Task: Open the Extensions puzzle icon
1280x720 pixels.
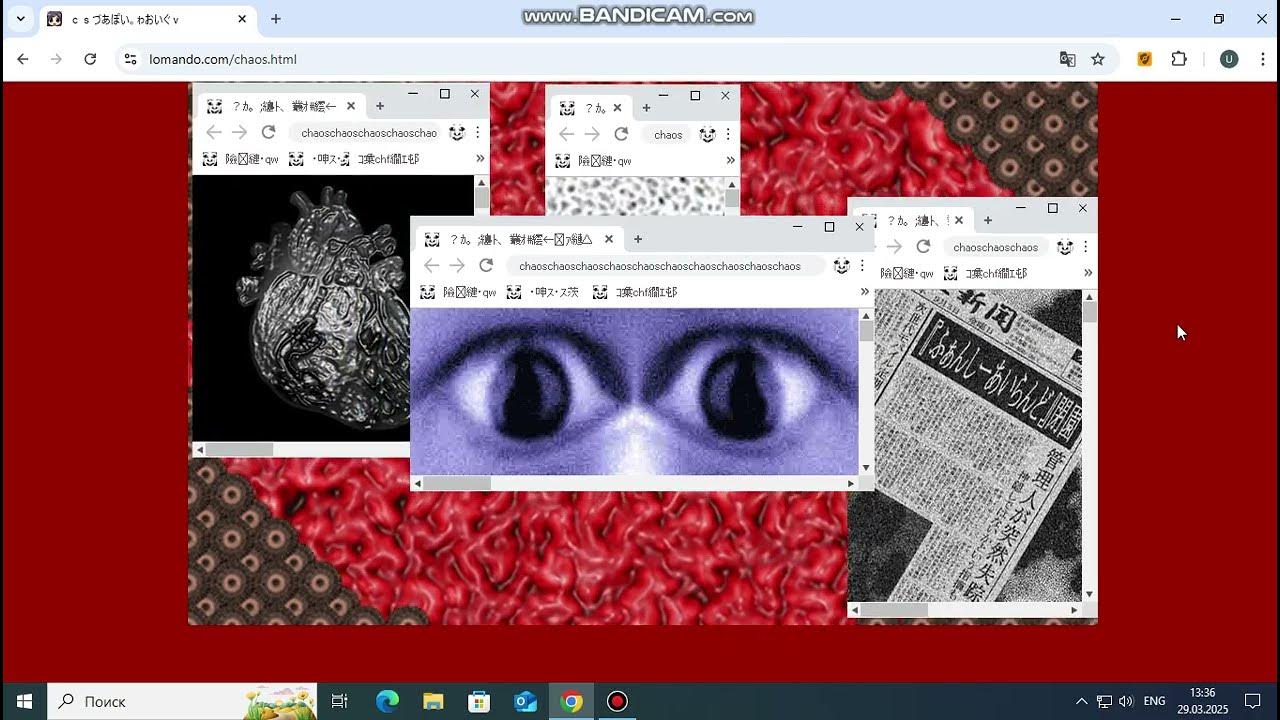Action: point(1179,59)
